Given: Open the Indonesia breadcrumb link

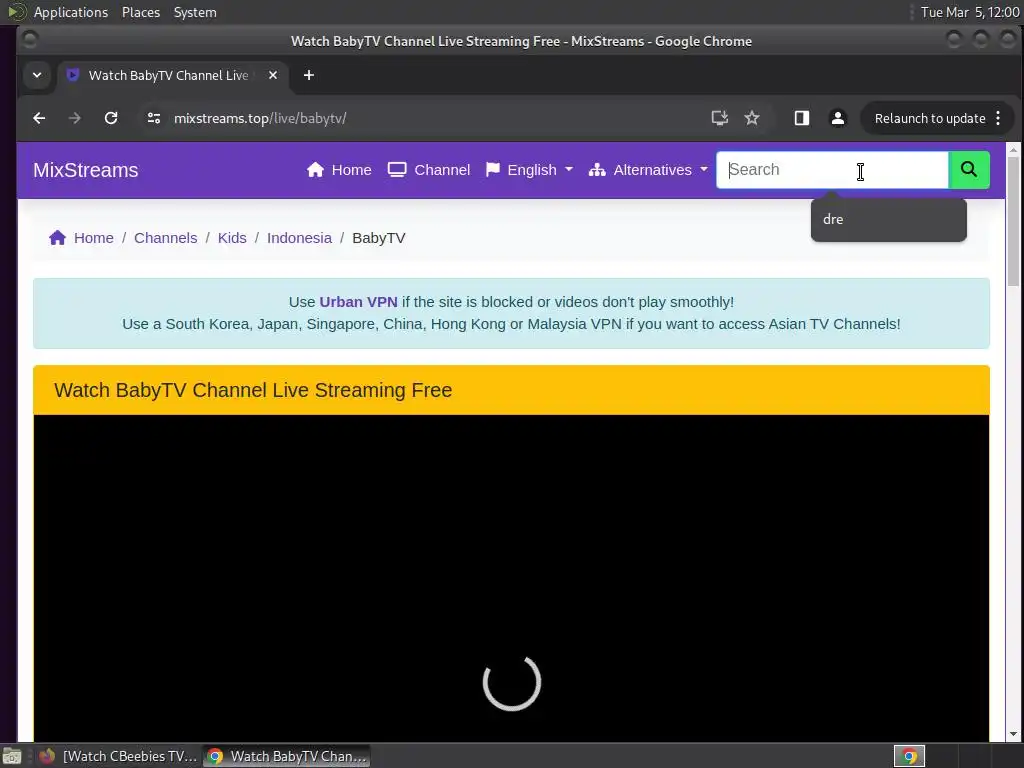Looking at the screenshot, I should tap(299, 238).
